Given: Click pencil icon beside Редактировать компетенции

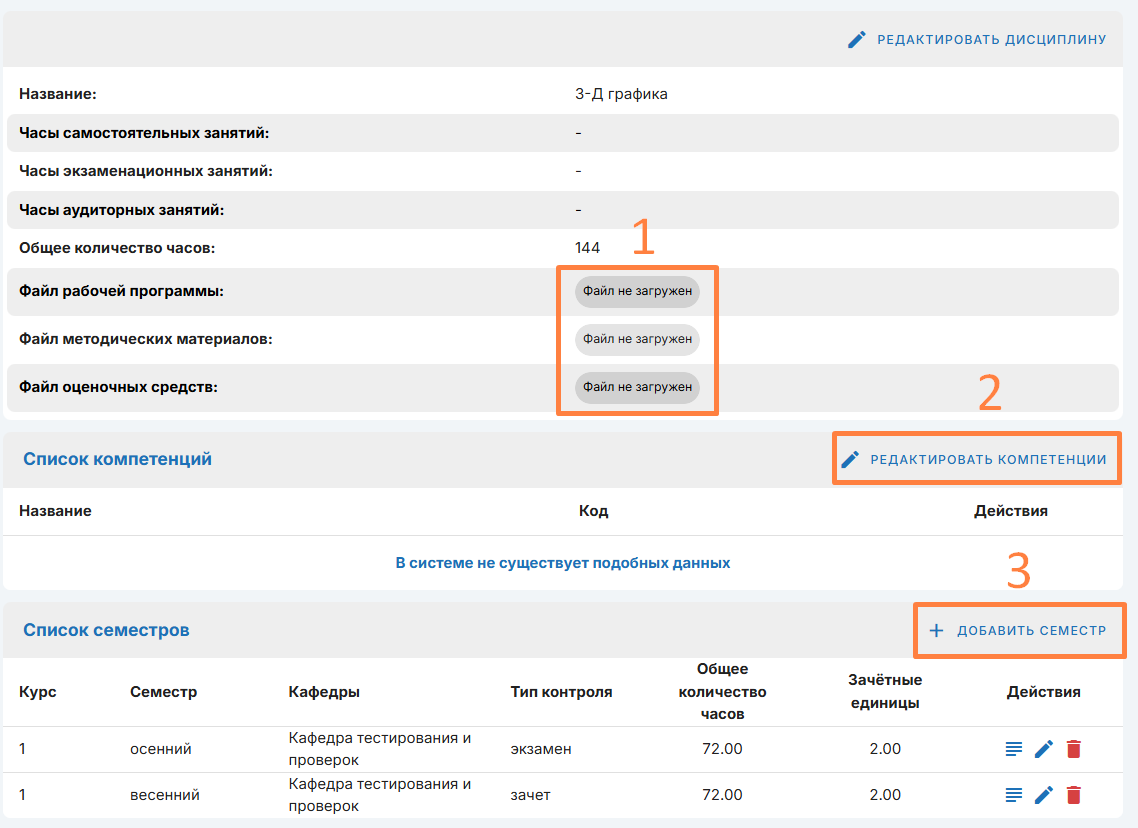Looking at the screenshot, I should coord(850,460).
